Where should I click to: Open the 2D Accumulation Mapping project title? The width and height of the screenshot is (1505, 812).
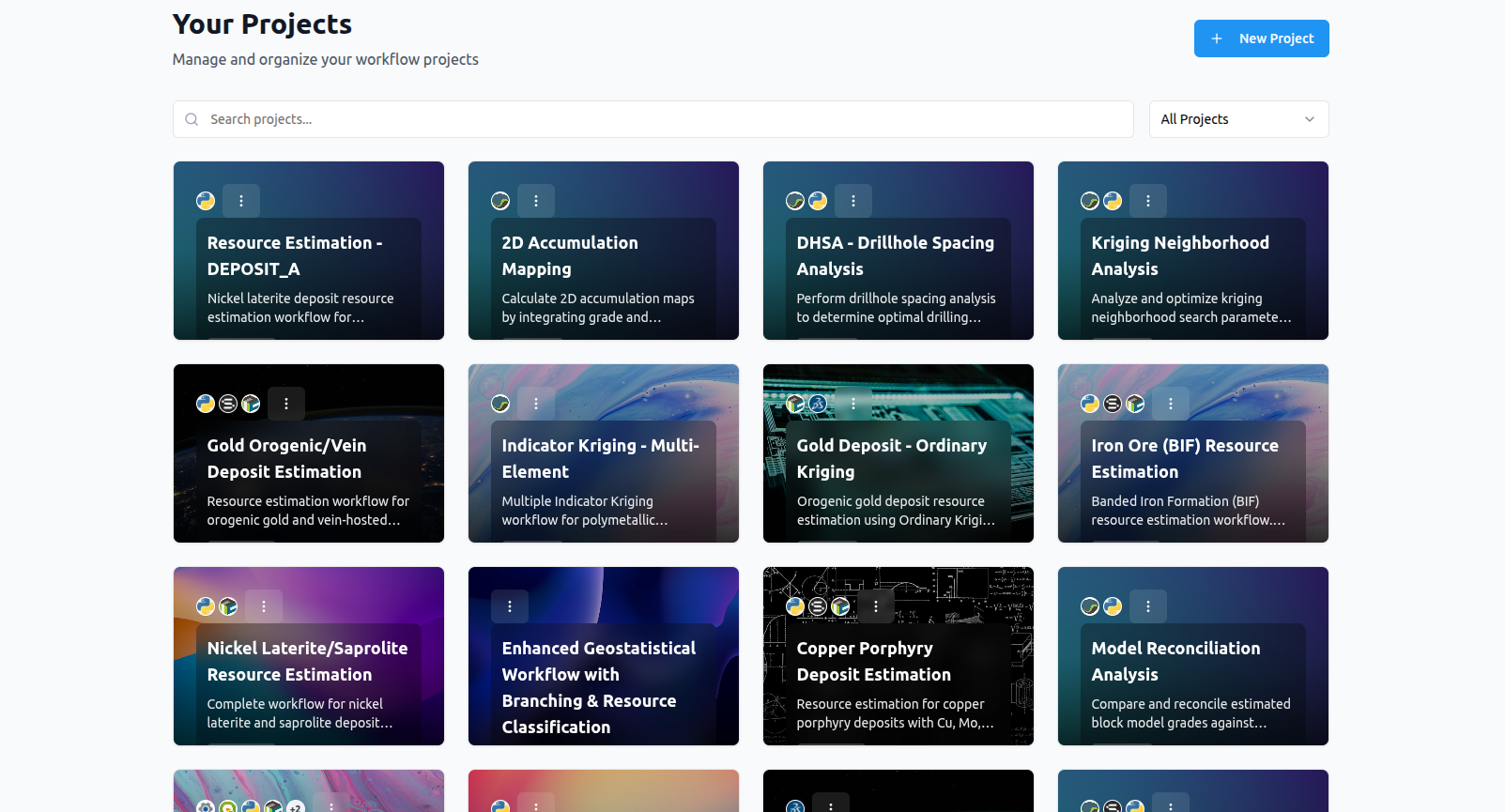[x=570, y=255]
